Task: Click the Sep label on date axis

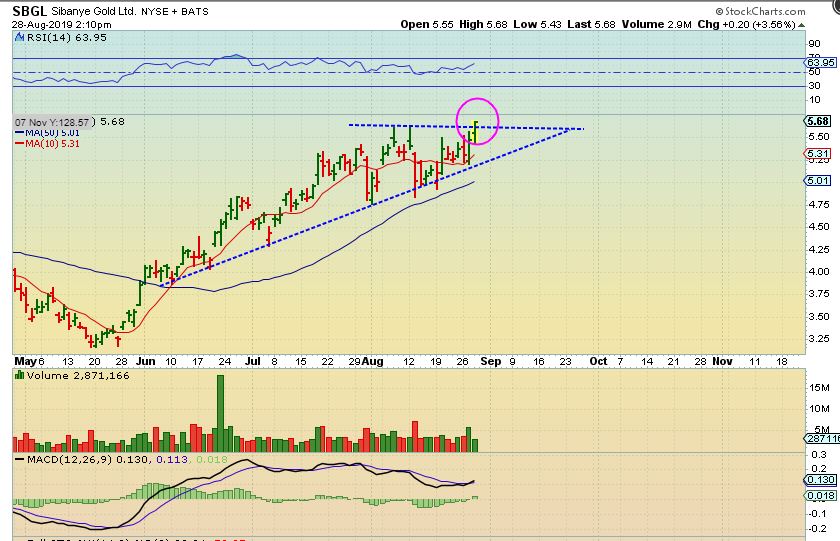Action: (491, 362)
